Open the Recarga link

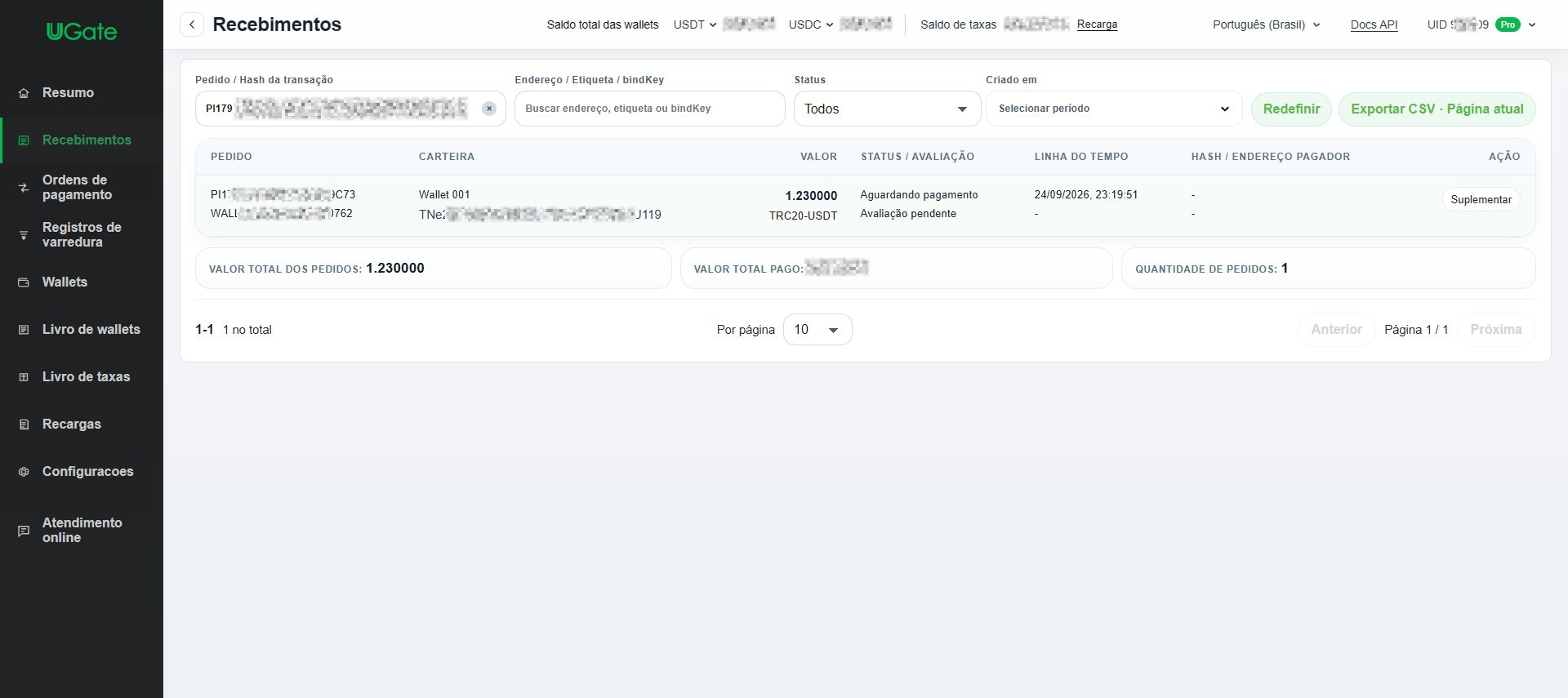[x=1097, y=24]
